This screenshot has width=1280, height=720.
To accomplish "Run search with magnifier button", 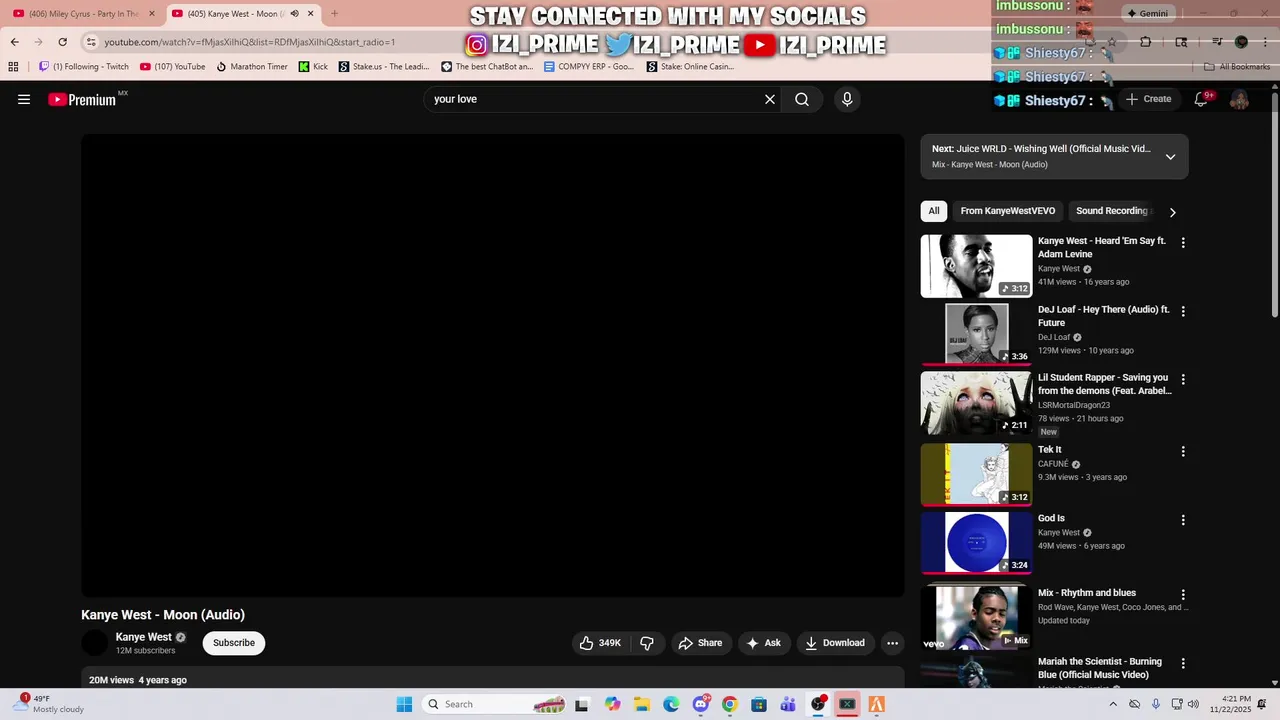I will pyautogui.click(x=802, y=99).
